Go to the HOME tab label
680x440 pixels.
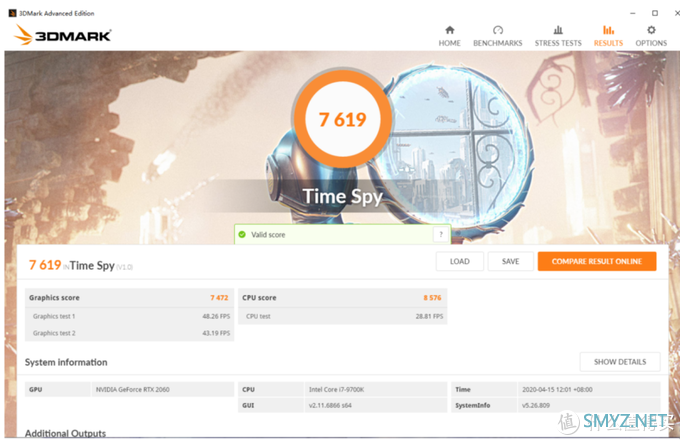tap(450, 43)
